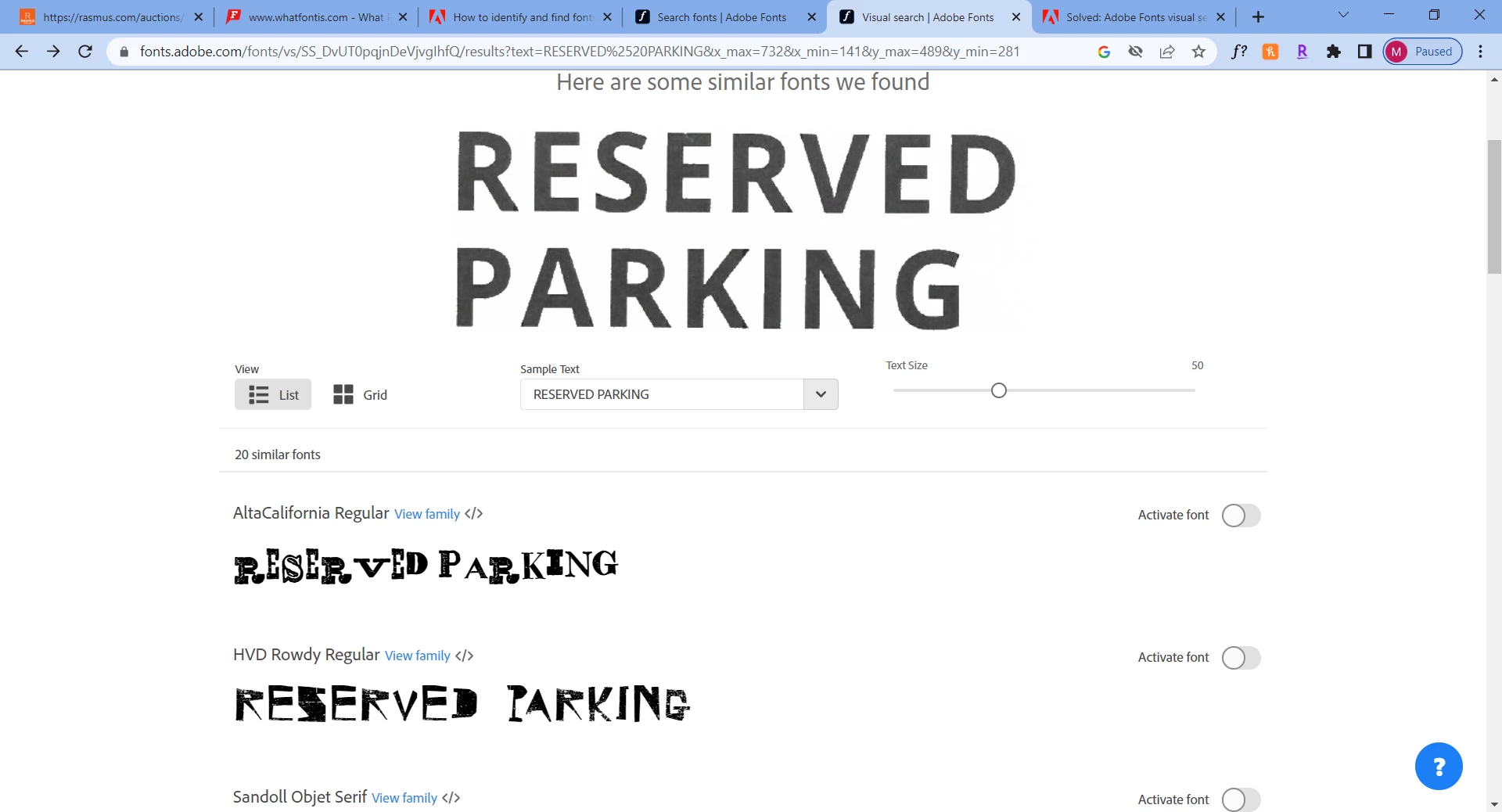The image size is (1502, 812).
Task: Get embed code for Sandoll Objet Serif
Action: [x=451, y=798]
